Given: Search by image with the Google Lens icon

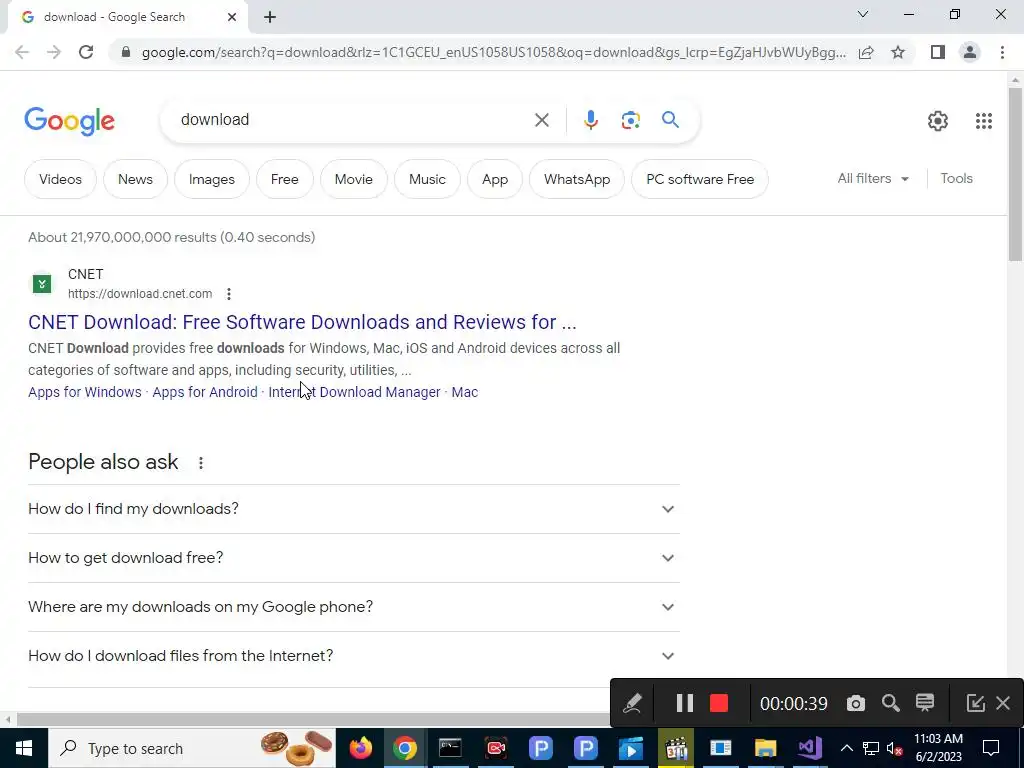Looking at the screenshot, I should (x=630, y=120).
